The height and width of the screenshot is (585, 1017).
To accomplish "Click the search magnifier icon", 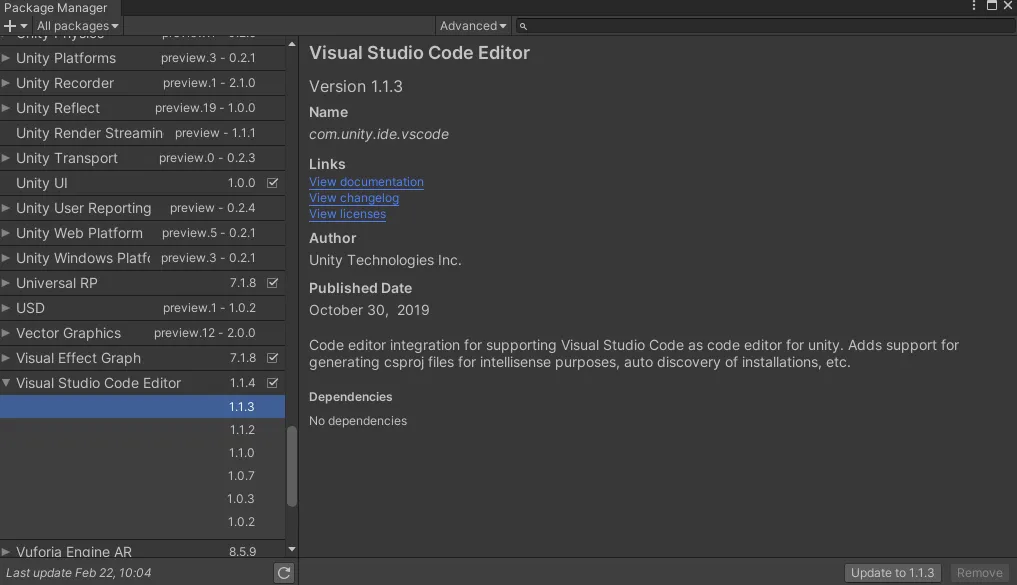I will pos(523,26).
